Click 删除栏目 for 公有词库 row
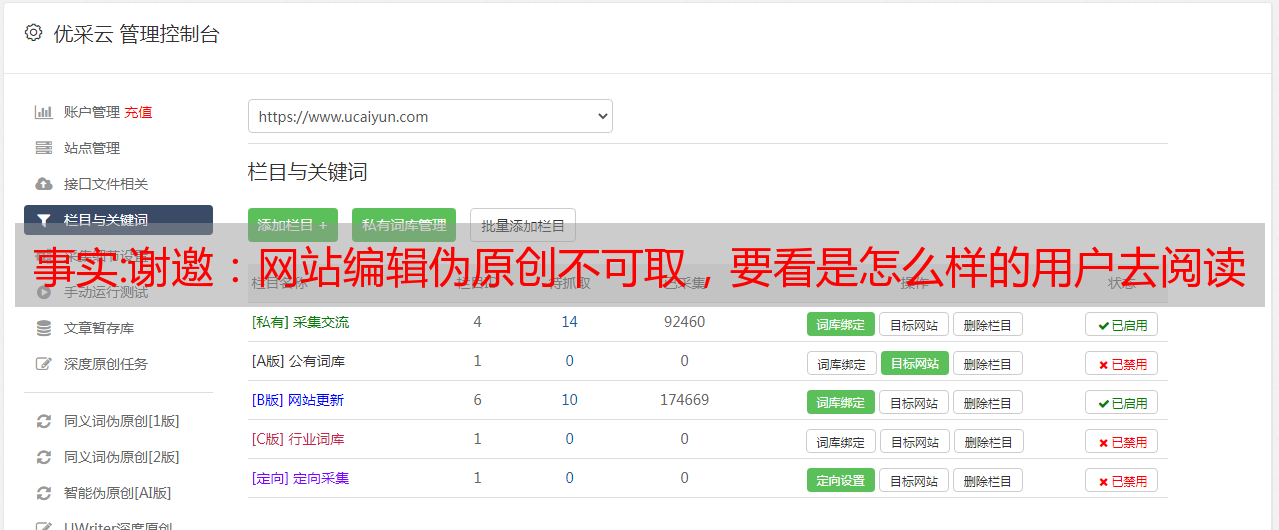This screenshot has width=1279, height=530. pyautogui.click(x=988, y=363)
